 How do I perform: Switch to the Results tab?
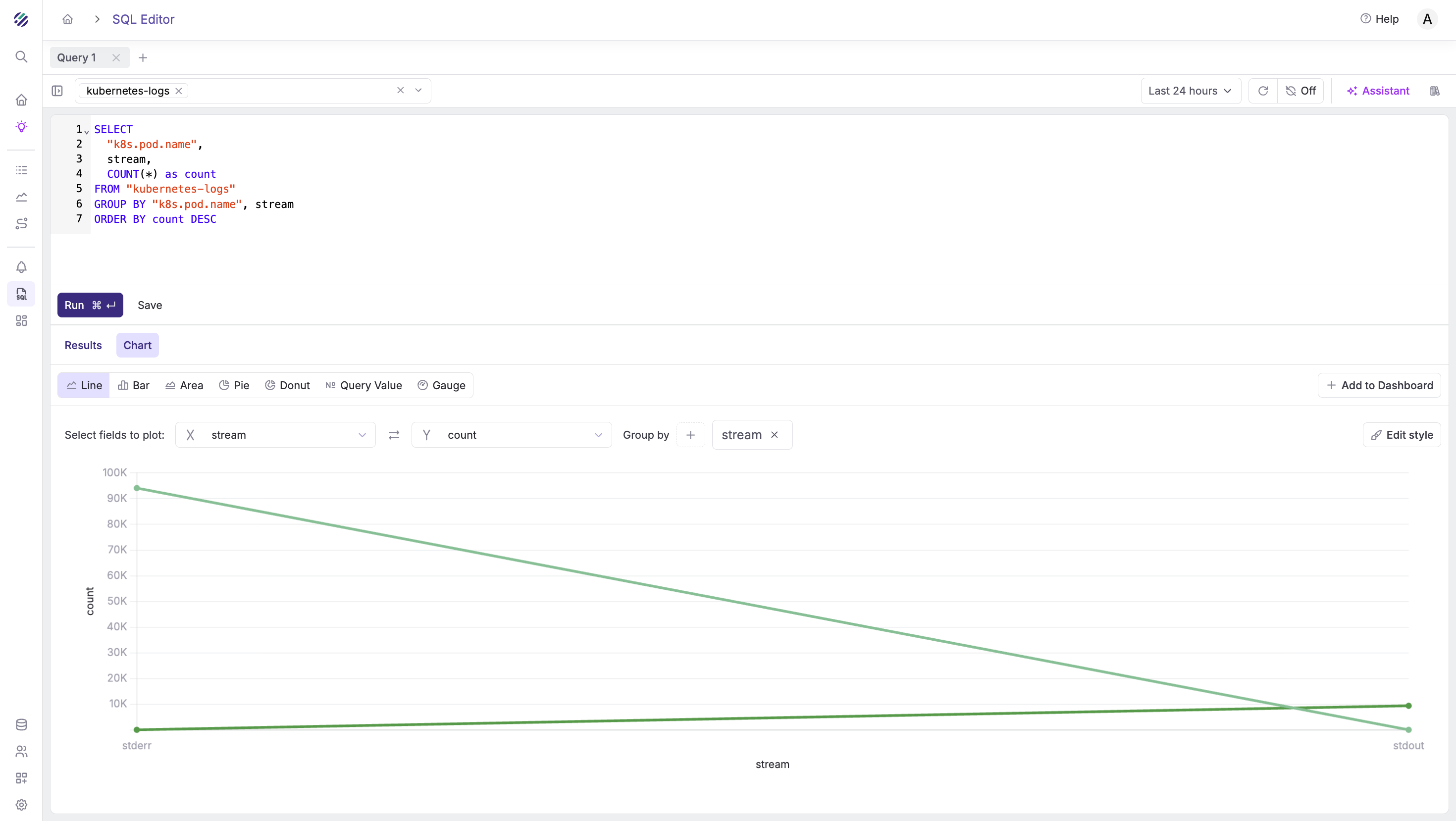tap(83, 345)
